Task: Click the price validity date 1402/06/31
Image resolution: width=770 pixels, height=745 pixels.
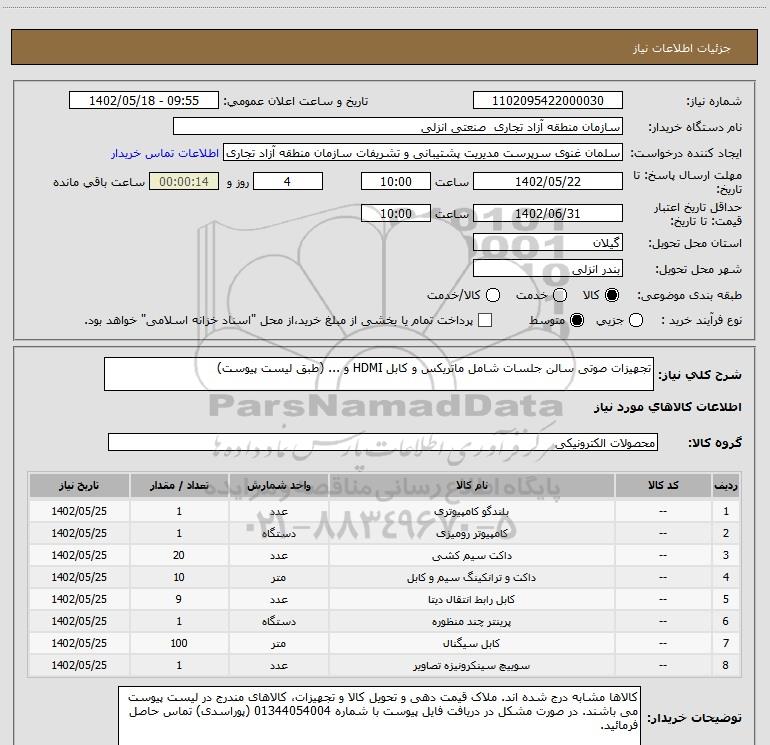Action: (548, 214)
